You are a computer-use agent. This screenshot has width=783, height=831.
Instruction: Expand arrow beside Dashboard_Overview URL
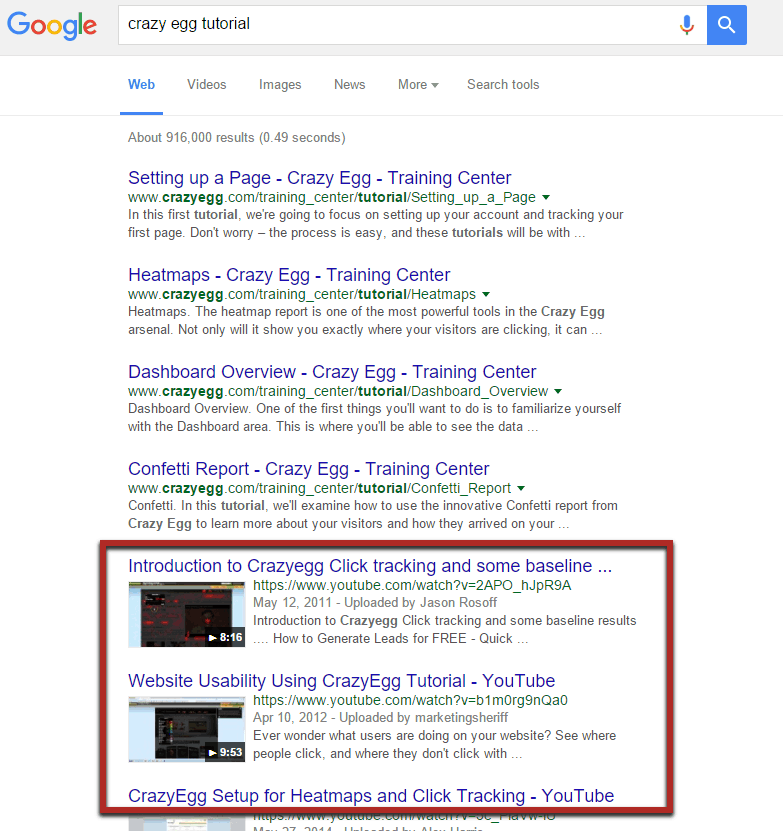point(558,392)
